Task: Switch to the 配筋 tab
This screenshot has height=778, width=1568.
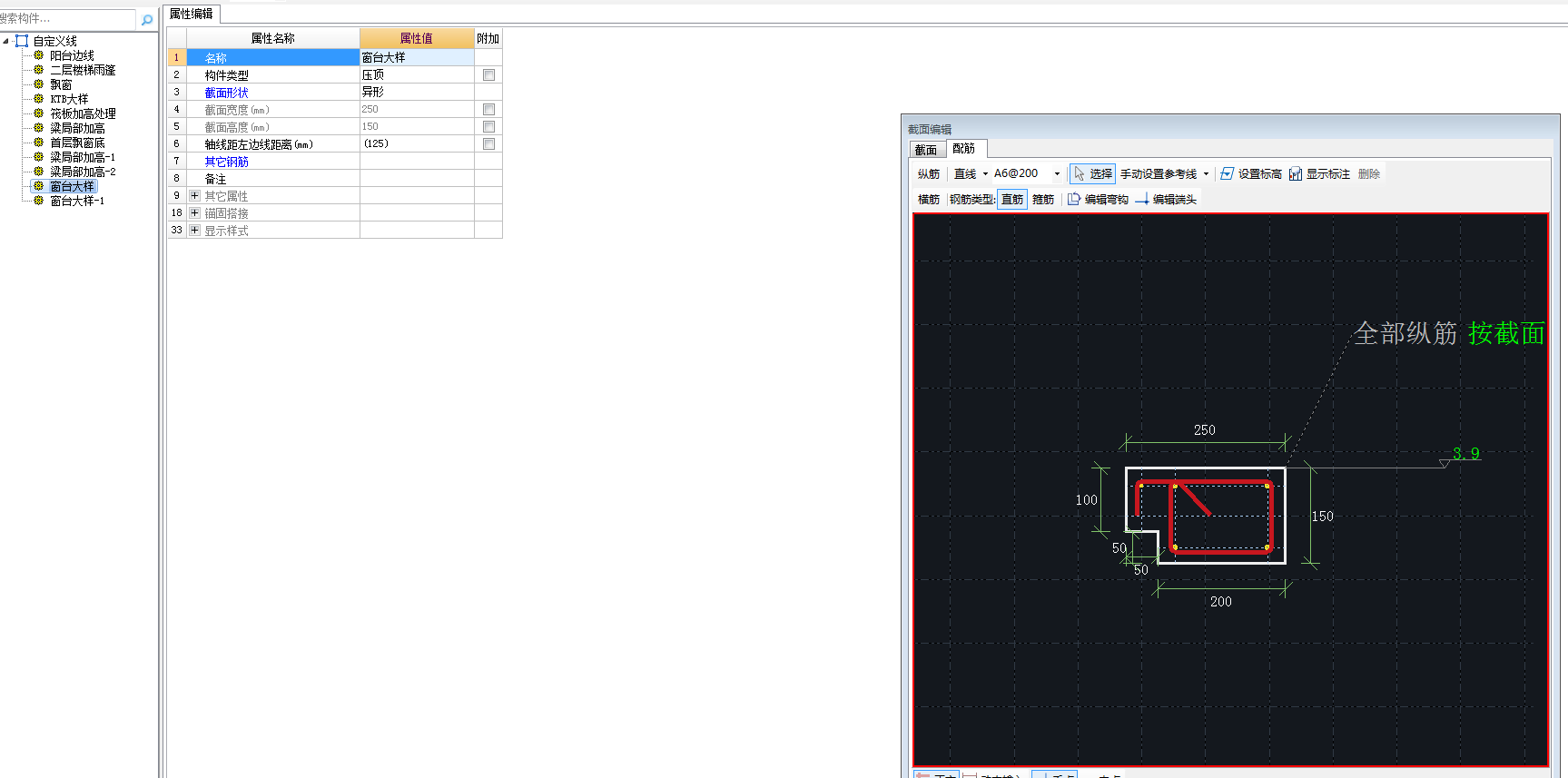Action: 964,149
